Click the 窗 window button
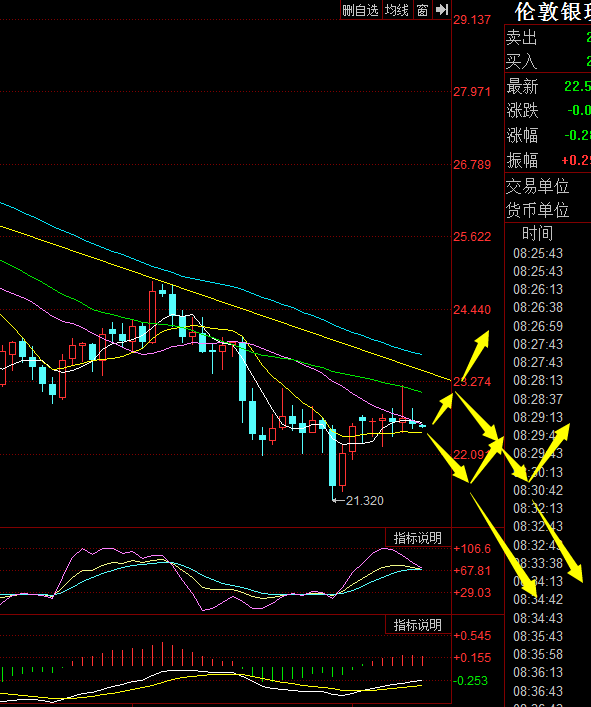The width and height of the screenshot is (591, 707). tap(422, 10)
